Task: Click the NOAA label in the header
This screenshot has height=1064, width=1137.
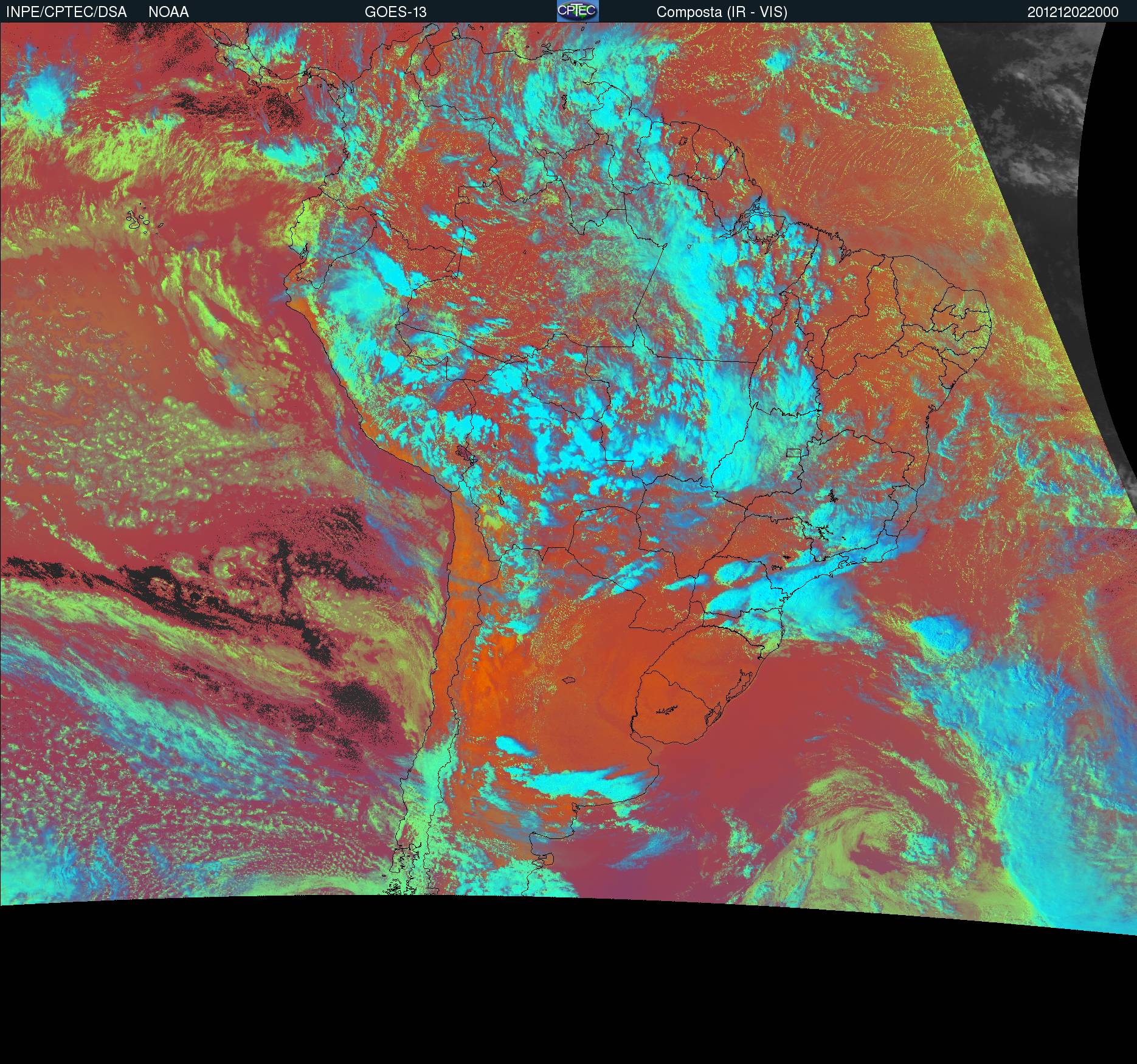Action: coord(168,12)
